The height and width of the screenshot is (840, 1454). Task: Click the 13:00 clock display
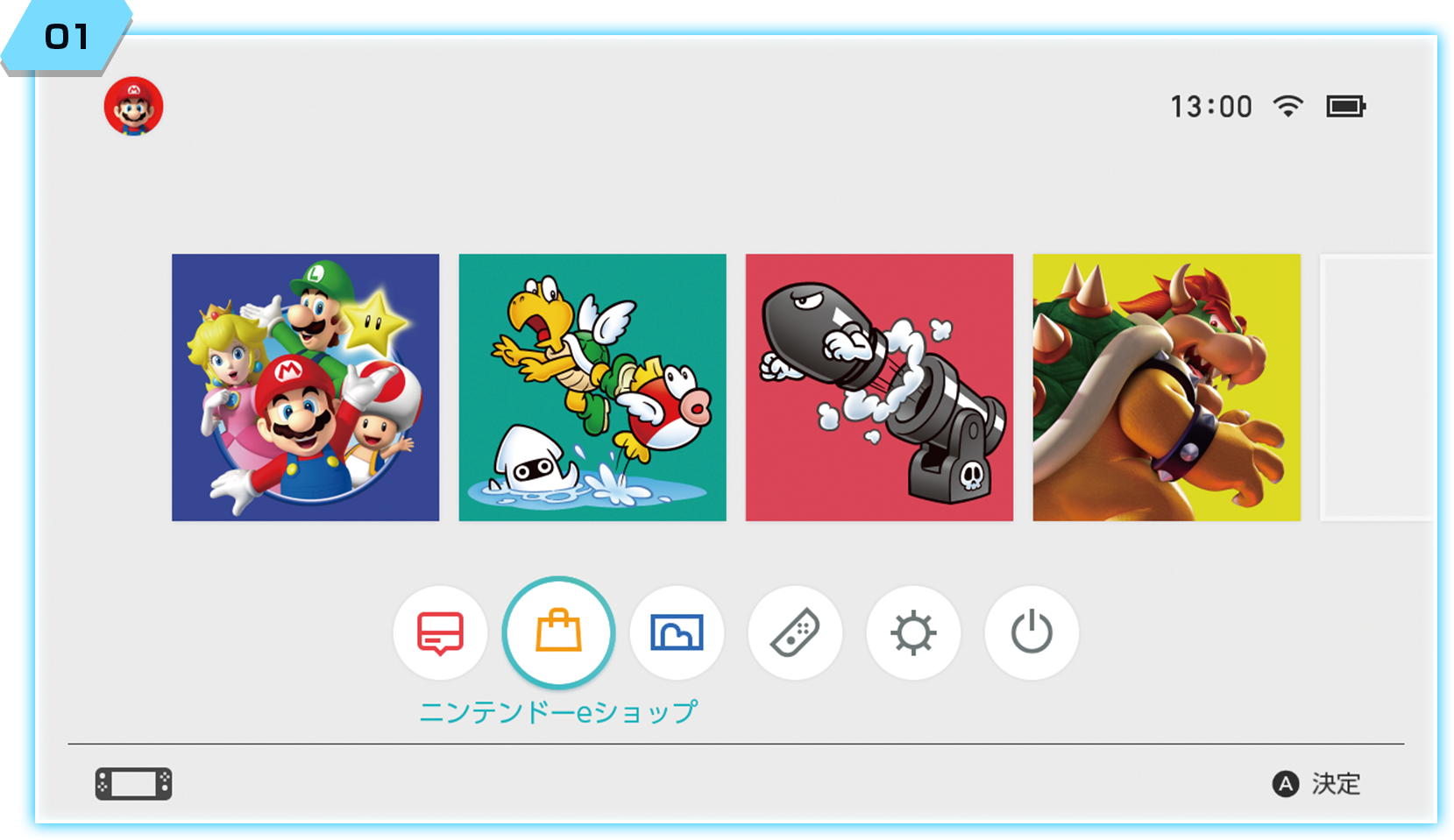(1211, 107)
